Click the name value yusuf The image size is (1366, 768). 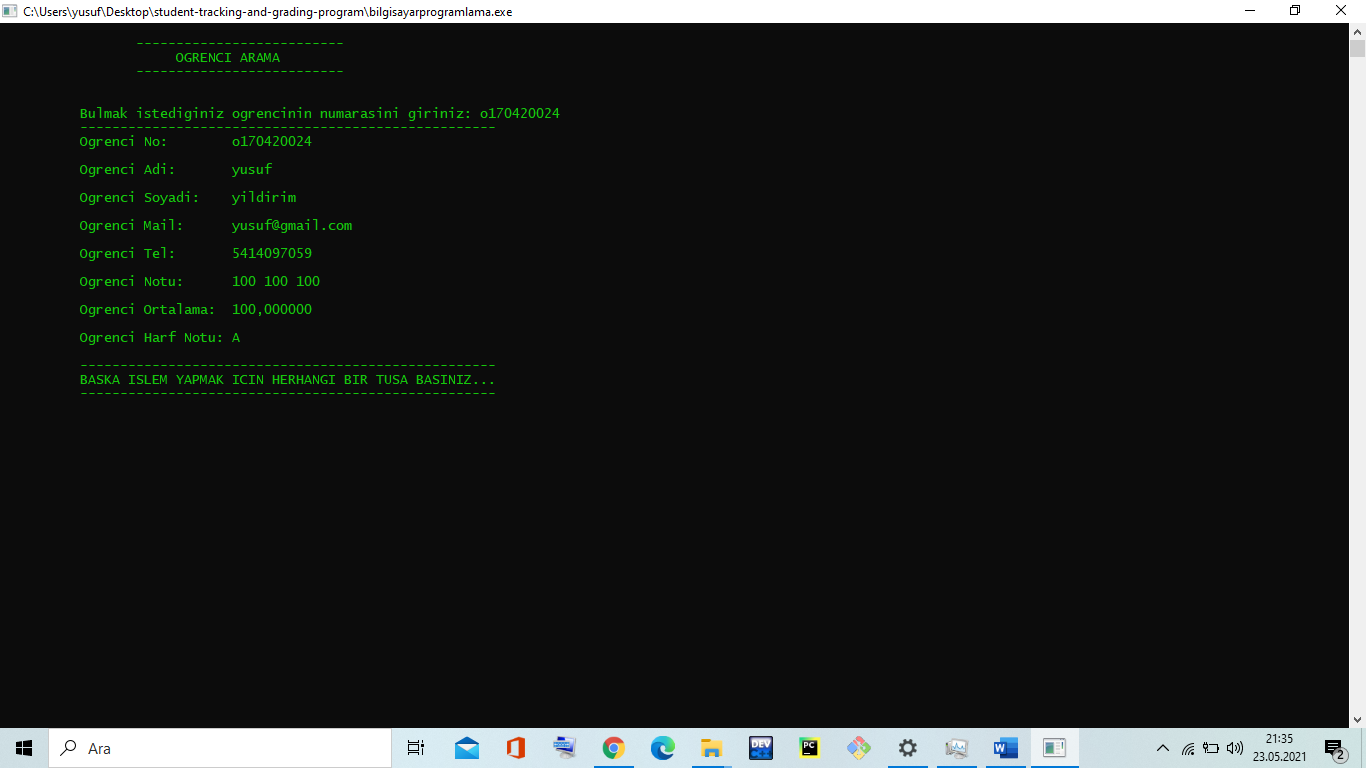[x=252, y=169]
